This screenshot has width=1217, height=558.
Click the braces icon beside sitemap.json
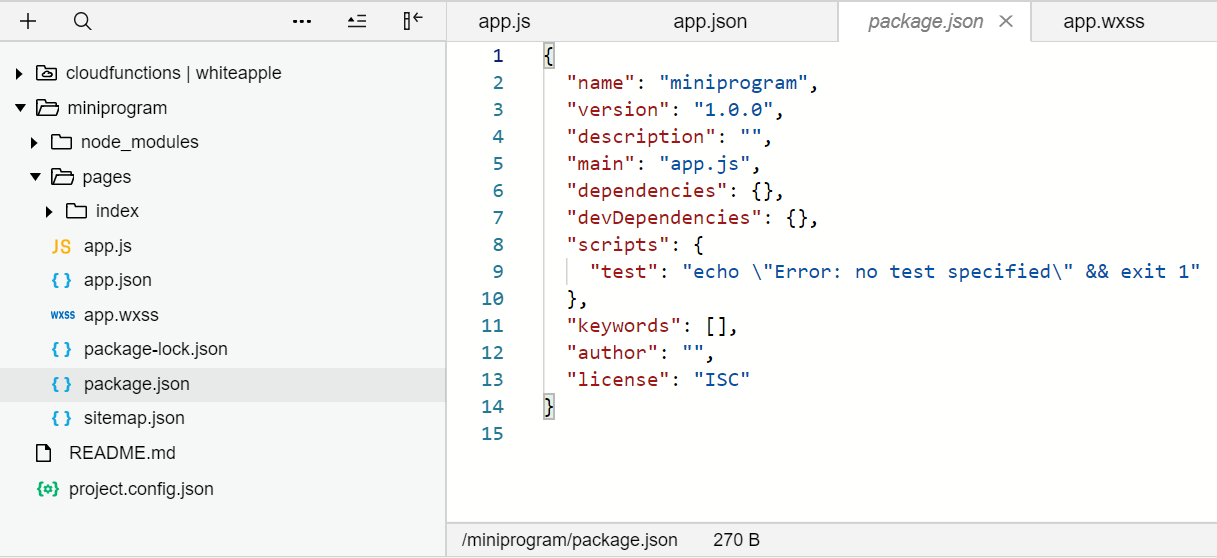(x=61, y=418)
